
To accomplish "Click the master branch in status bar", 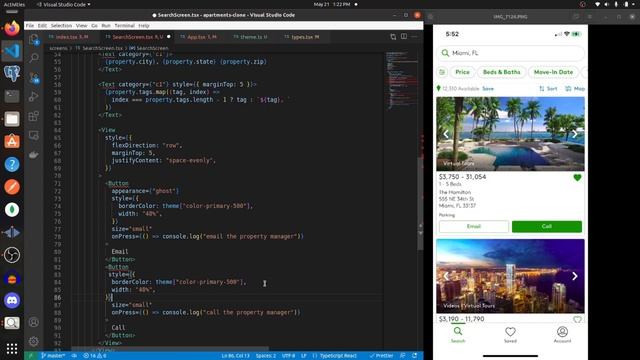I will click(x=53, y=356).
